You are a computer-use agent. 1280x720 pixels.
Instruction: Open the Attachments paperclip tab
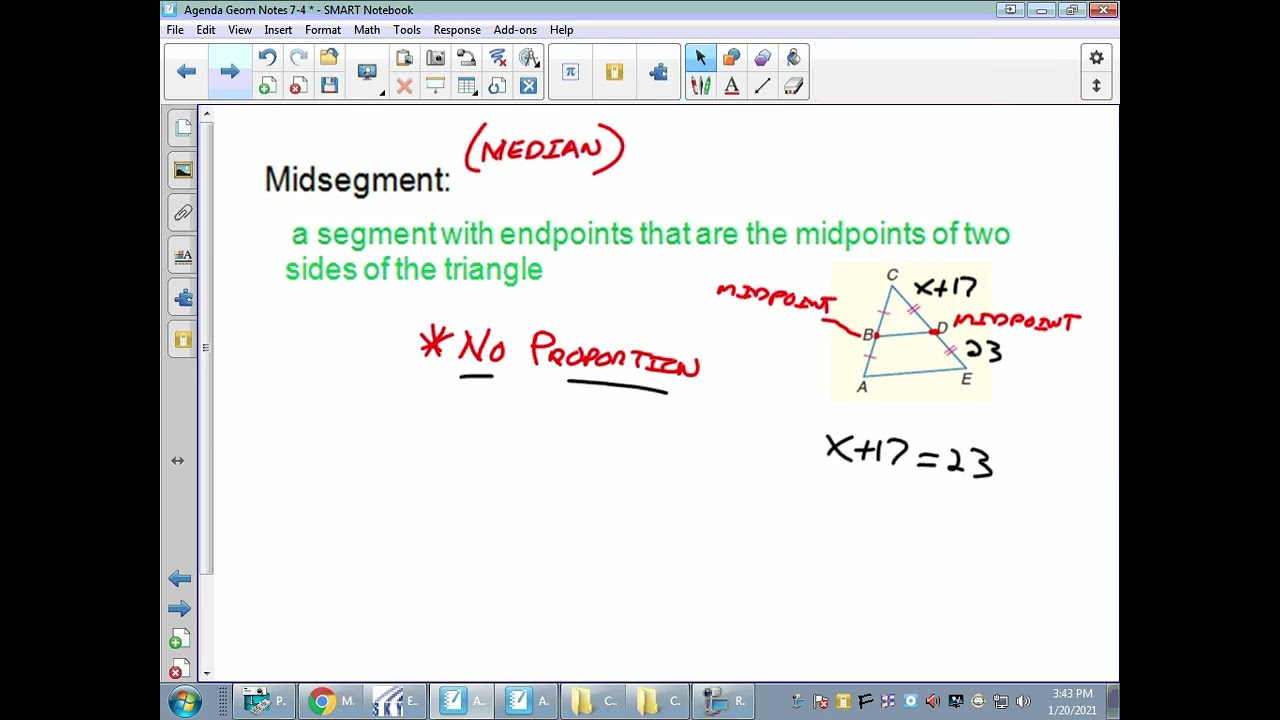(182, 212)
